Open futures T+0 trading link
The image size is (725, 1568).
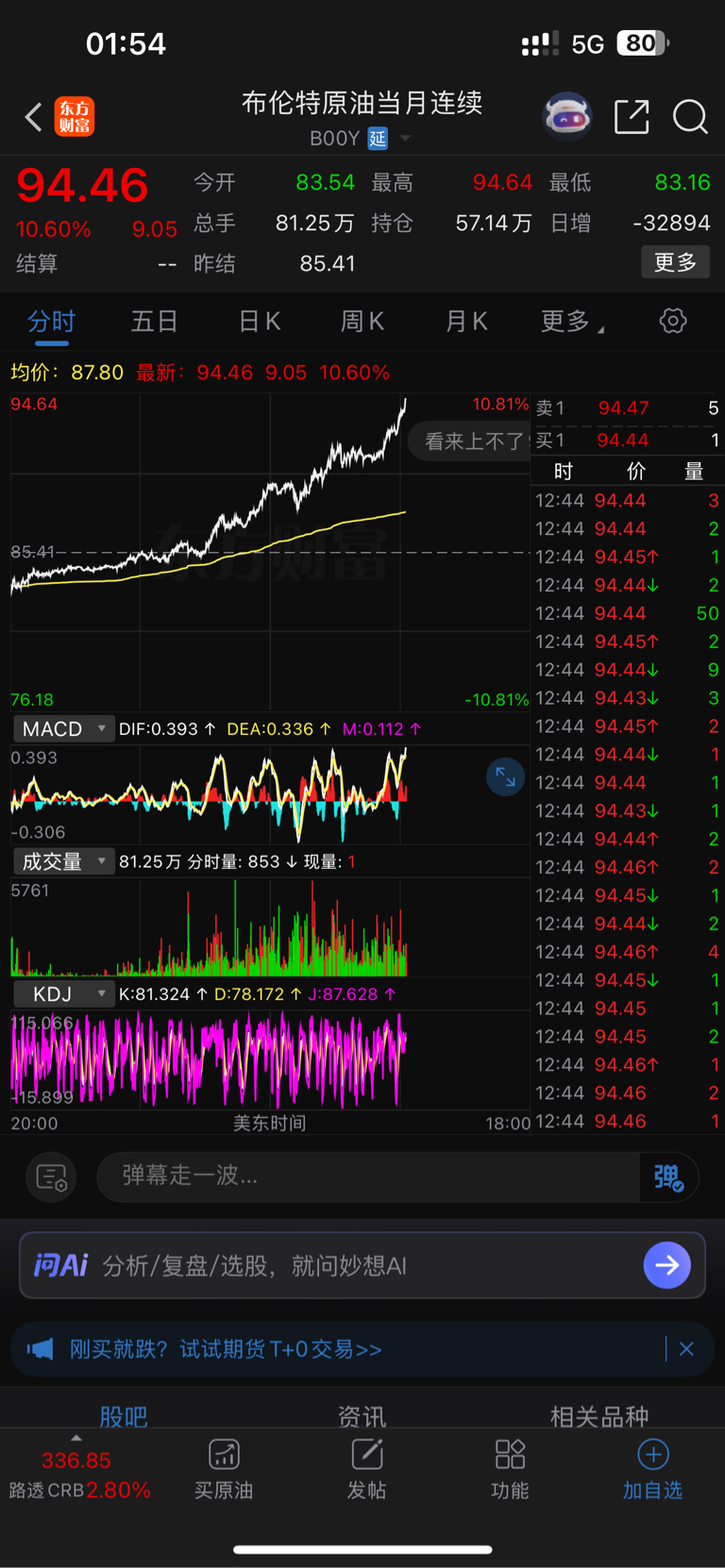pos(227,1349)
